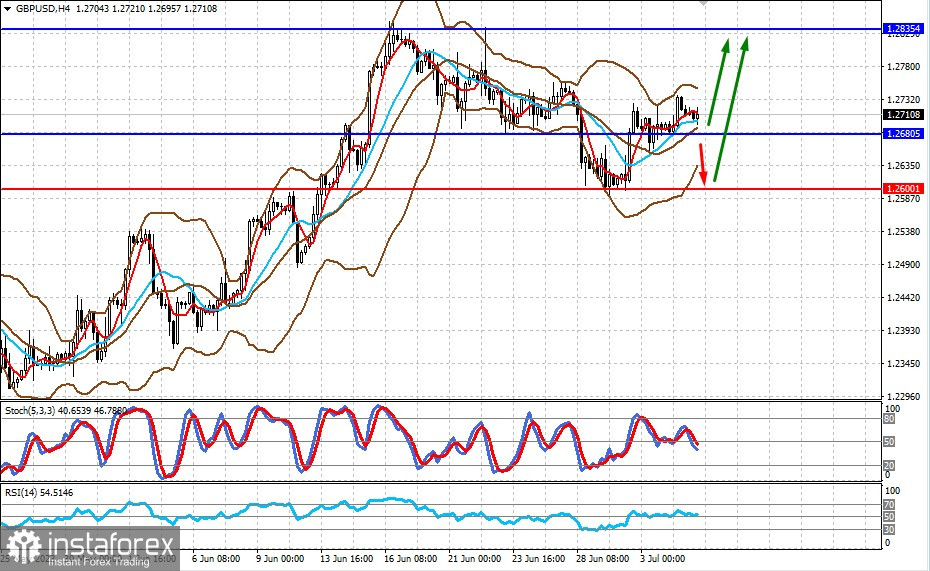The image size is (930, 571).
Task: Click the 1.24900 price axis value
Action: coord(903,264)
